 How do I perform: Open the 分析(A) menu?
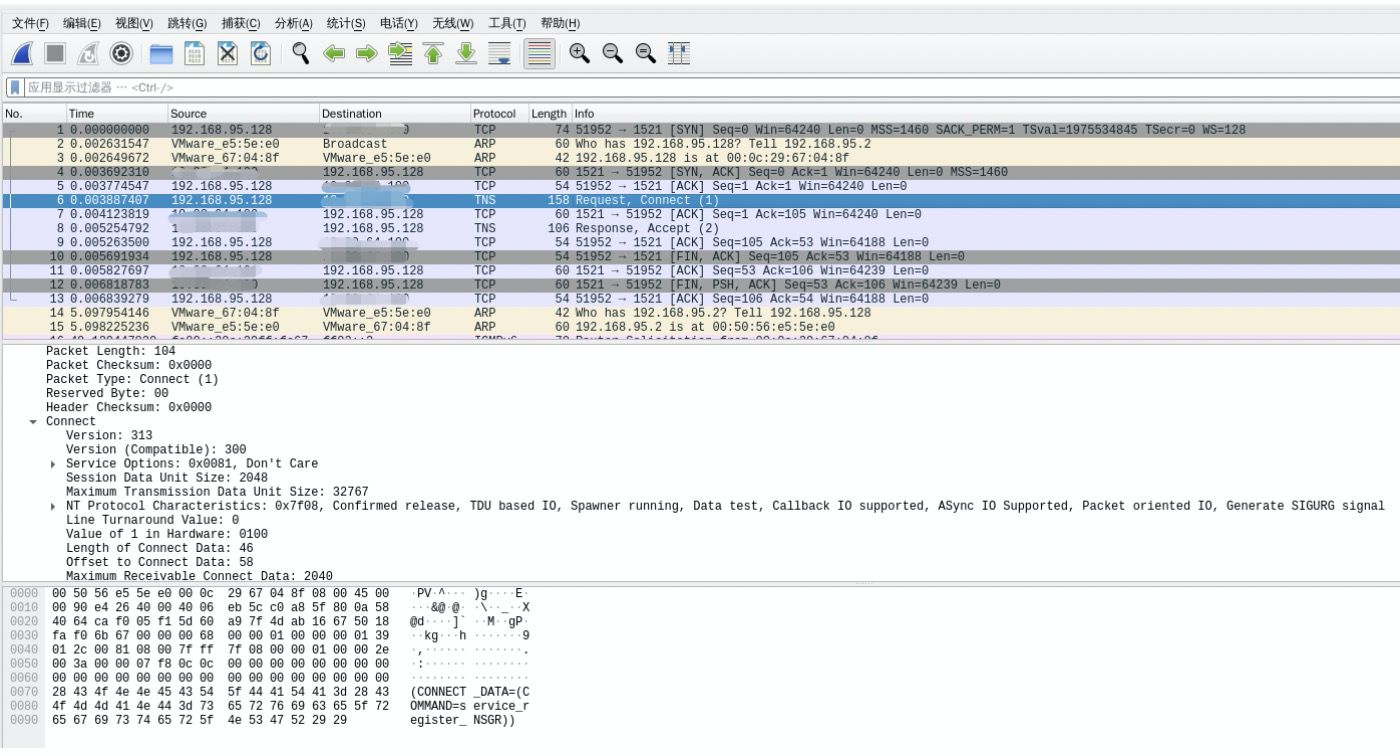click(293, 23)
